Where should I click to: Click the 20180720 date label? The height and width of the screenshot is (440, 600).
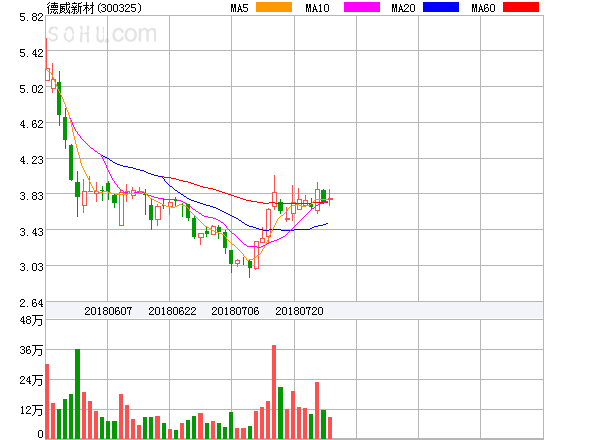tap(299, 311)
